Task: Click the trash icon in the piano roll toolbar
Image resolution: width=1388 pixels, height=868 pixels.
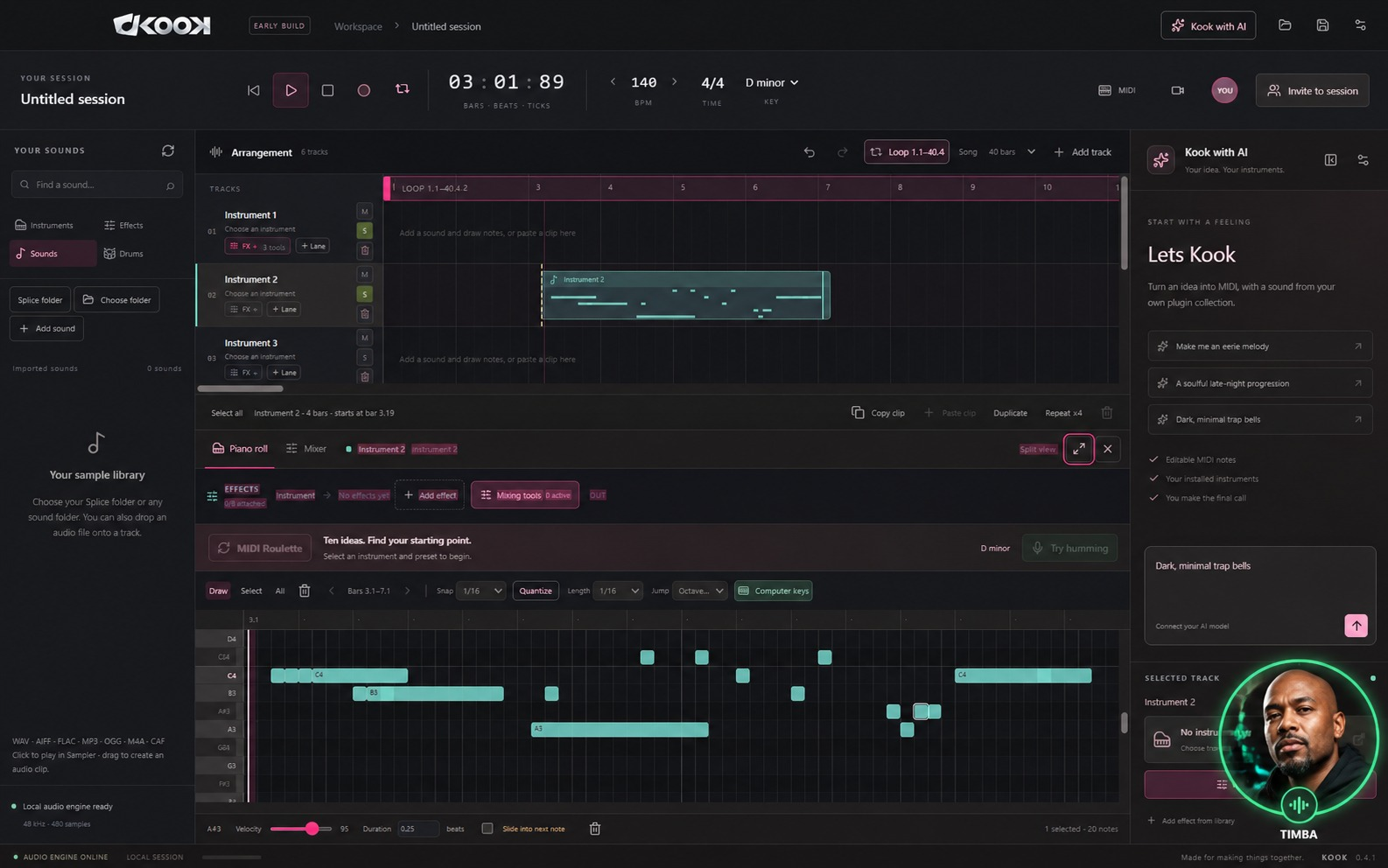Action: pos(305,591)
